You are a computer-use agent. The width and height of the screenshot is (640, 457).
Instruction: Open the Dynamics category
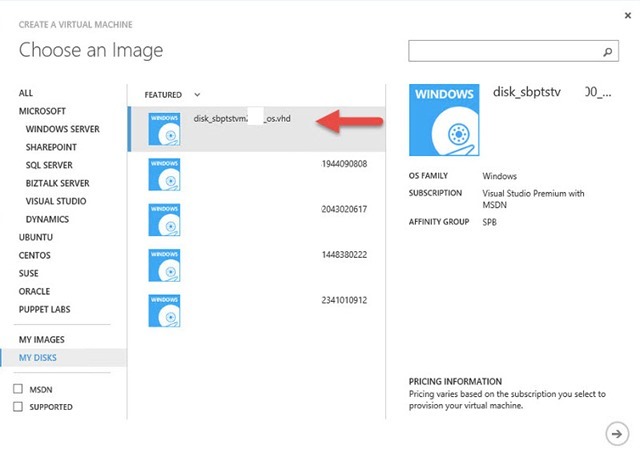click(x=47, y=219)
